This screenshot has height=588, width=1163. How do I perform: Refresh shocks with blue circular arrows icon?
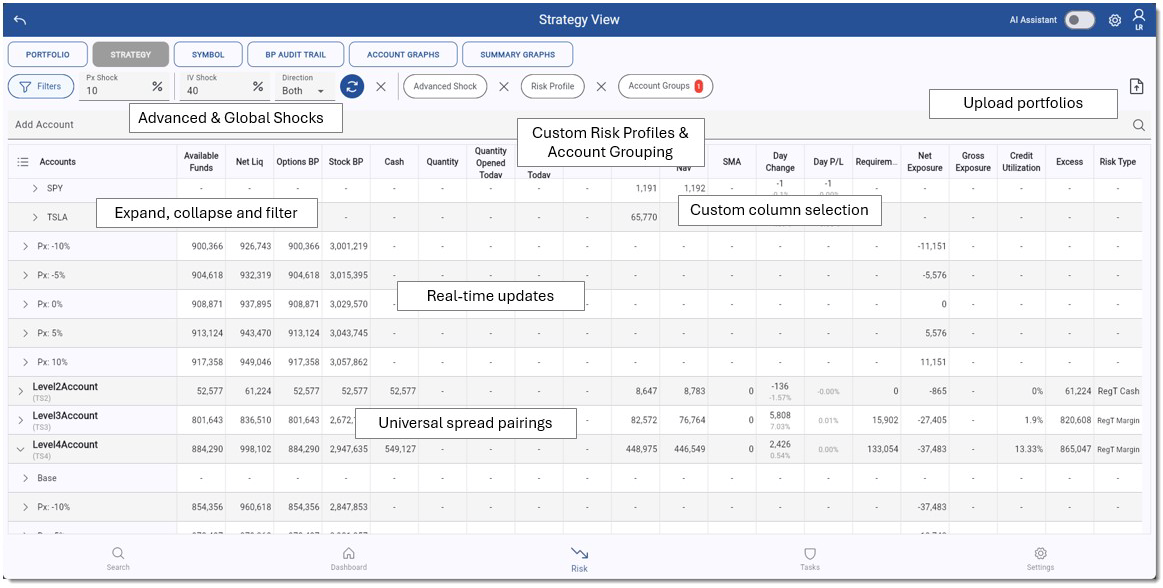pyautogui.click(x=352, y=86)
